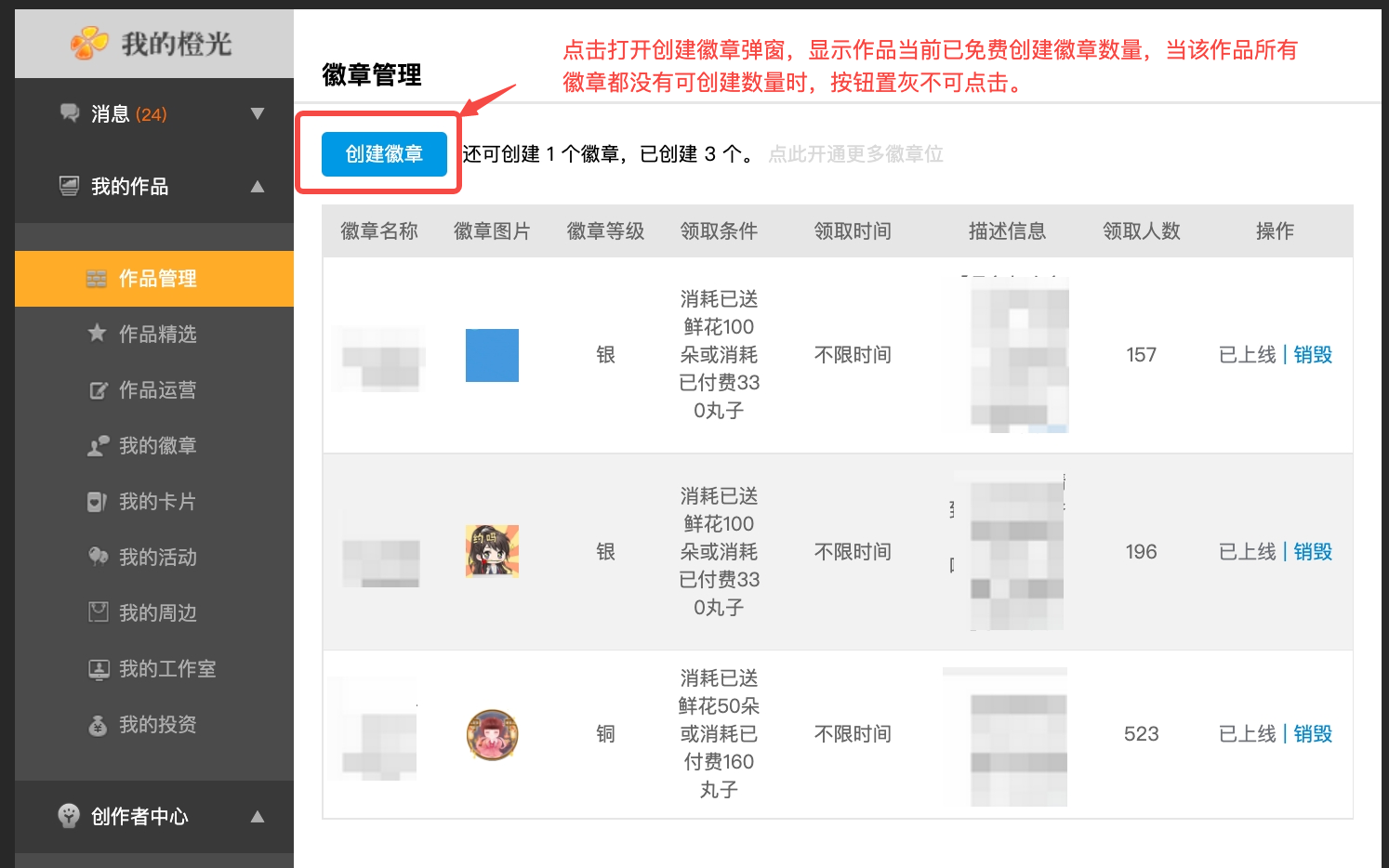Click 销毁 for the bronze badge row
The height and width of the screenshot is (868, 1389).
(1313, 734)
